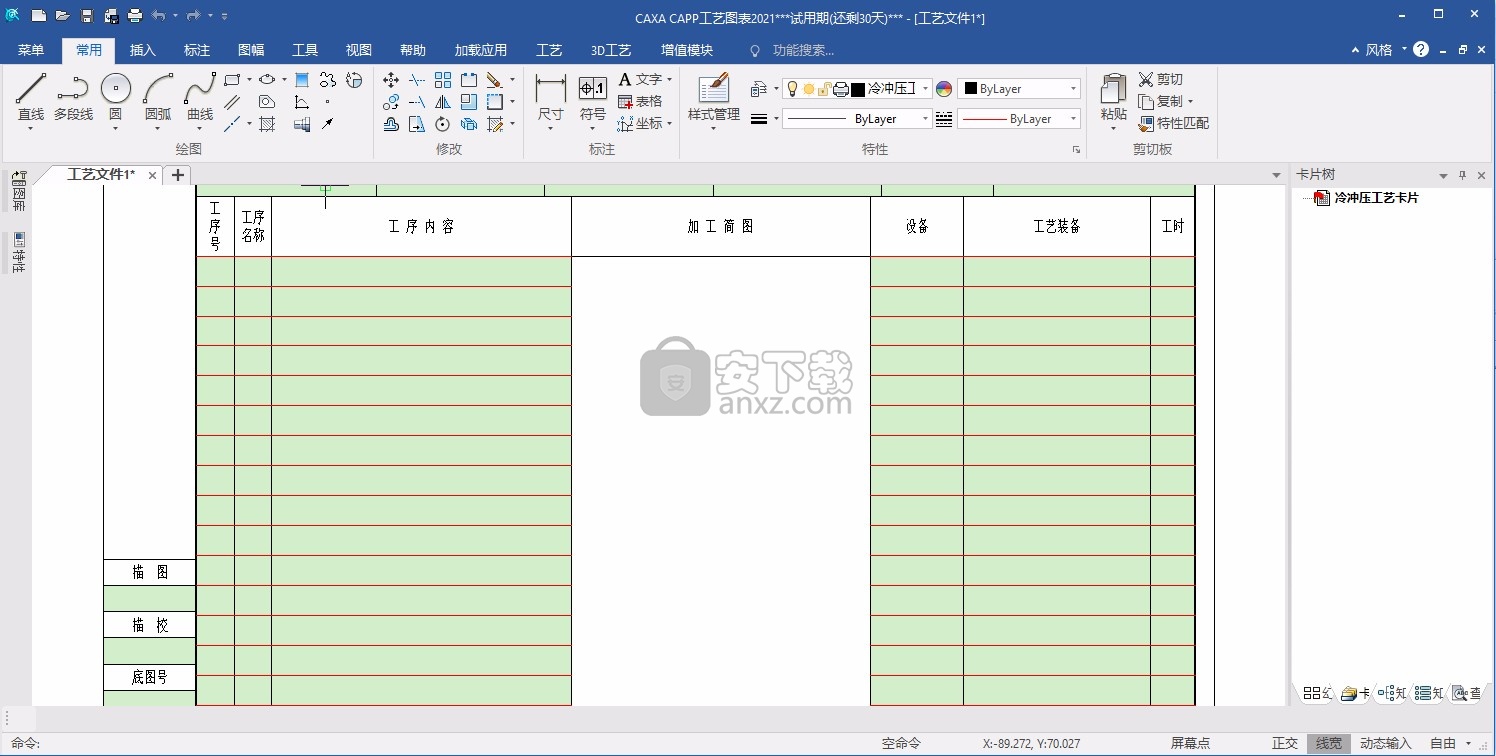The image size is (1496, 756).
Task: Click the trim tool in 修改
Action: point(417,79)
